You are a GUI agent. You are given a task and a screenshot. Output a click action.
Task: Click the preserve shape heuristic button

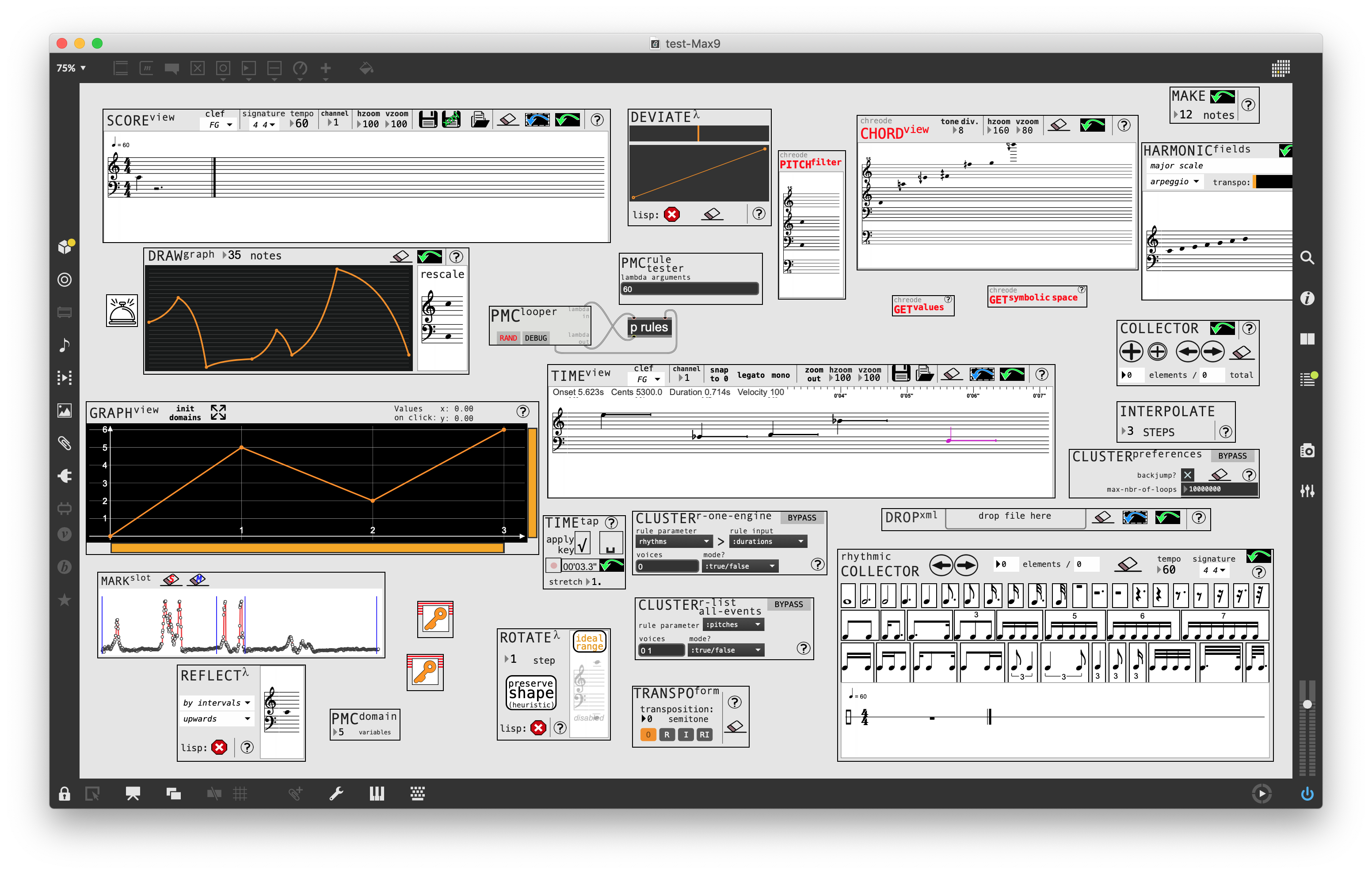(x=530, y=692)
